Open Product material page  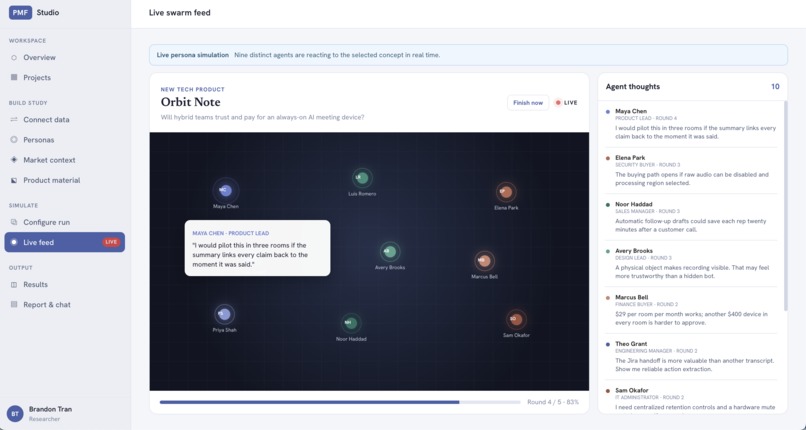click(65, 180)
